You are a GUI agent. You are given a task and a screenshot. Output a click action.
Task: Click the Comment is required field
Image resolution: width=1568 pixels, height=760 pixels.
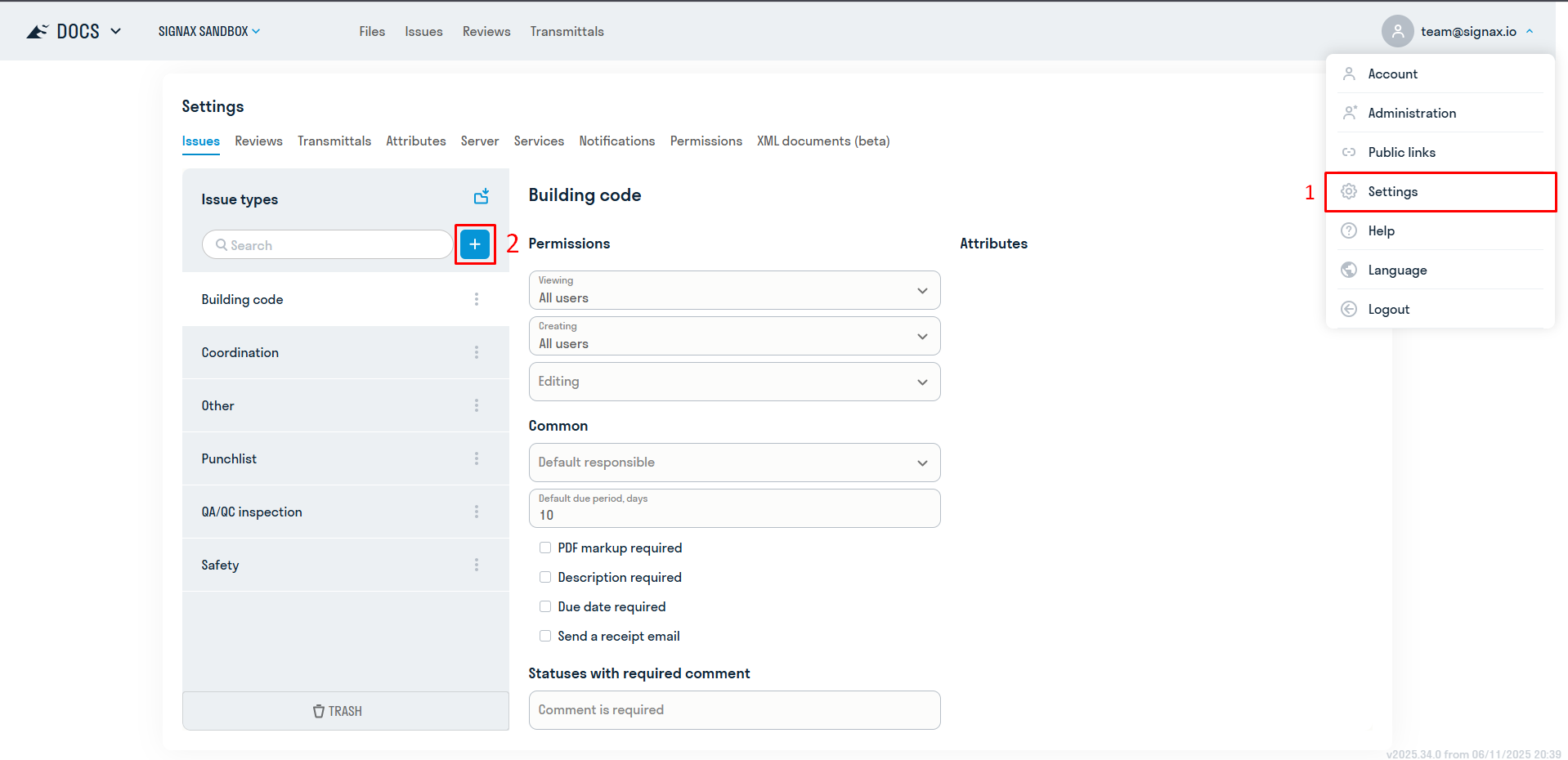734,710
